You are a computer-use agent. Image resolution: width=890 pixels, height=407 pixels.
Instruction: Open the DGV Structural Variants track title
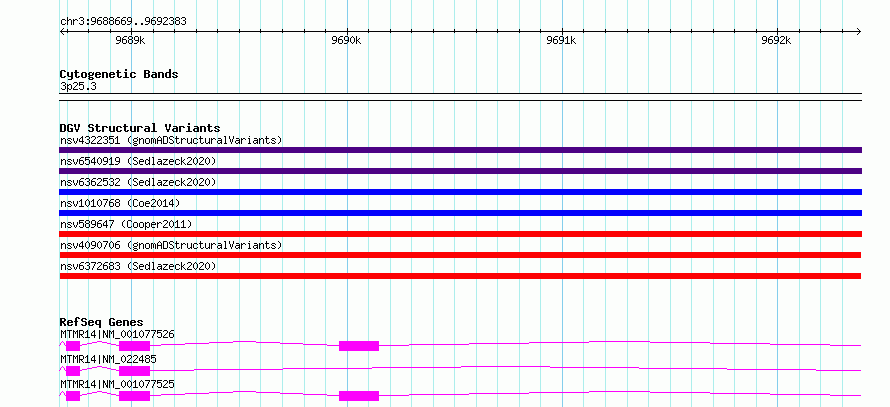tap(140, 128)
